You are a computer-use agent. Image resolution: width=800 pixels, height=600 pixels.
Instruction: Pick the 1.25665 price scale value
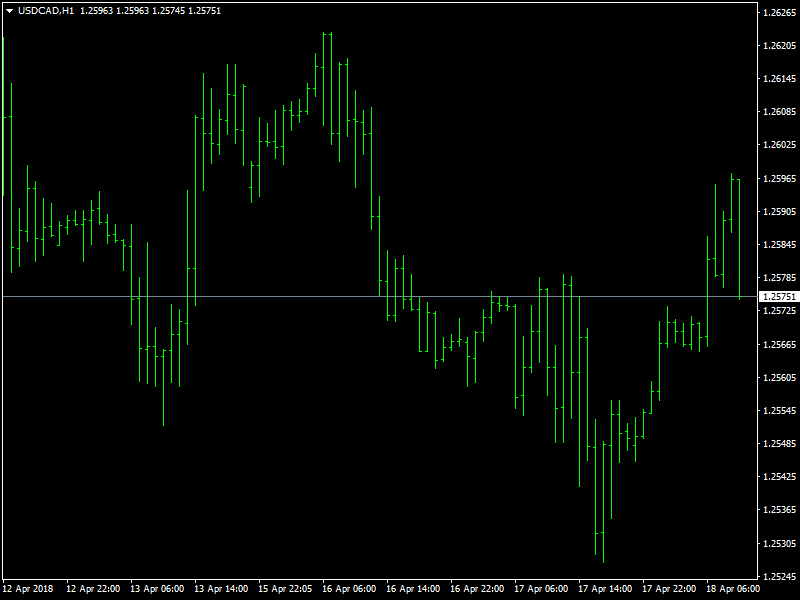click(x=779, y=344)
